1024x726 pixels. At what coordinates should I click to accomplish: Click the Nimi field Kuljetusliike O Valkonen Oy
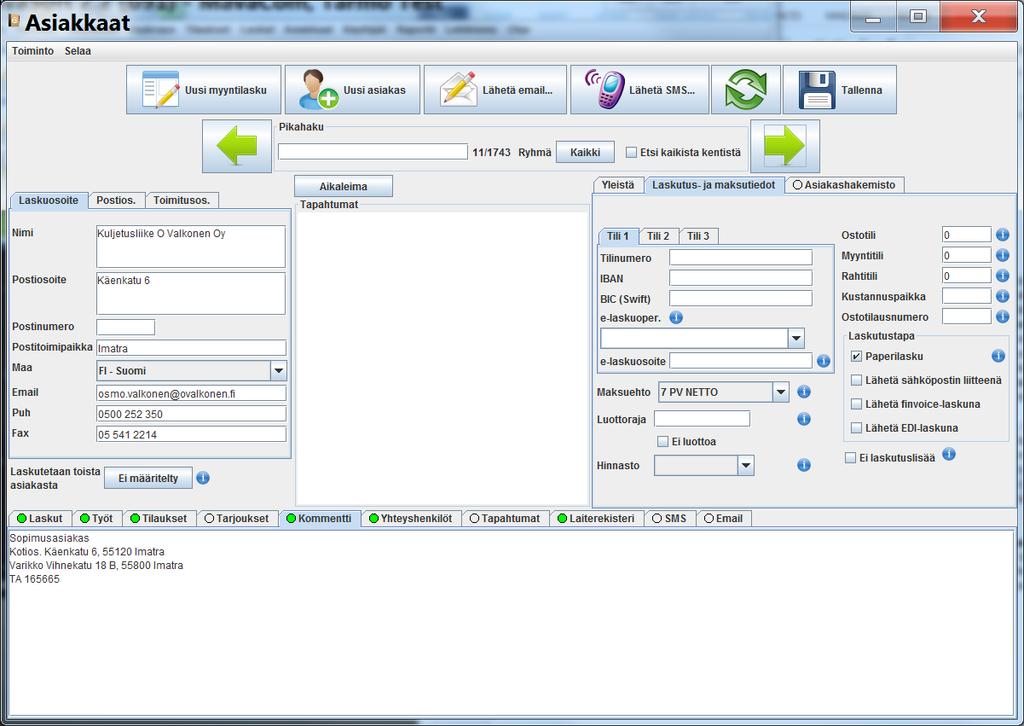(x=191, y=247)
